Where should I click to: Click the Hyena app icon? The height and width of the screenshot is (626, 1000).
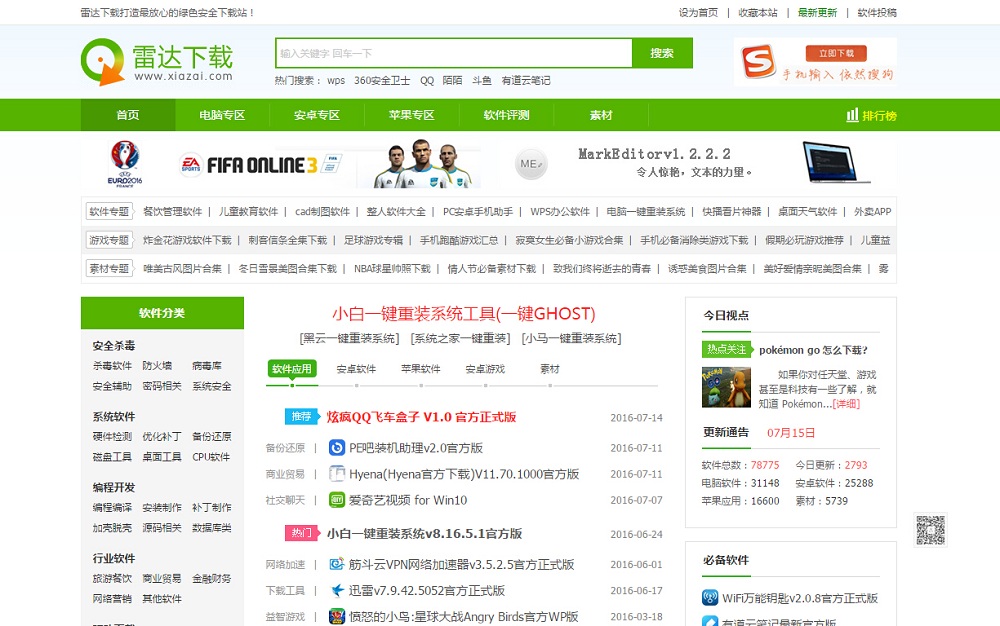point(337,474)
